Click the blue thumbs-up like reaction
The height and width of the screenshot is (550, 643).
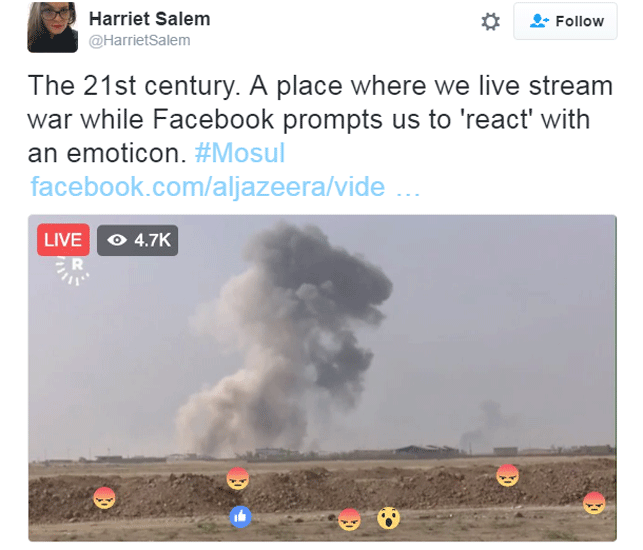click(x=240, y=517)
